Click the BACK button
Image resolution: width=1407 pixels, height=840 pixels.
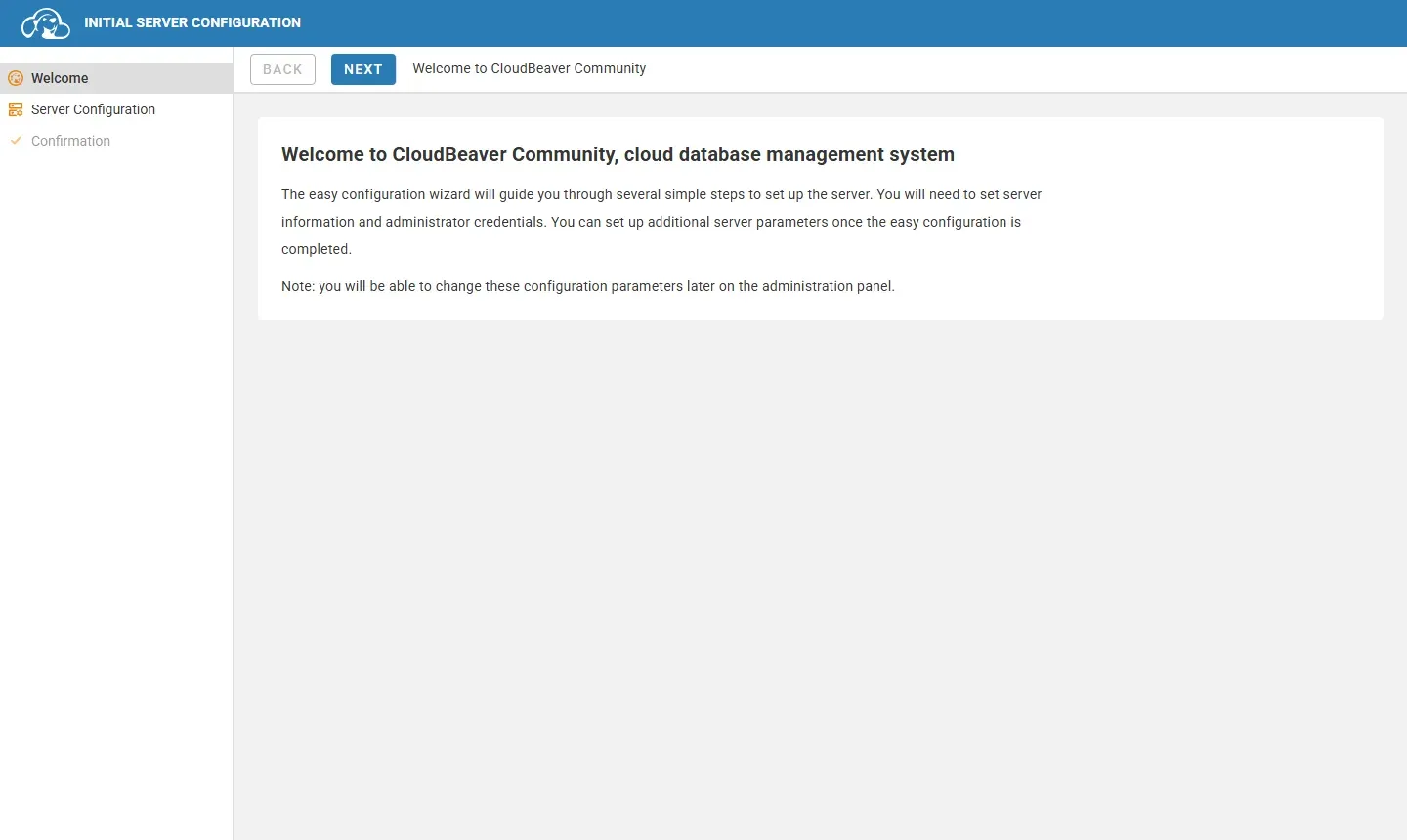pos(282,69)
